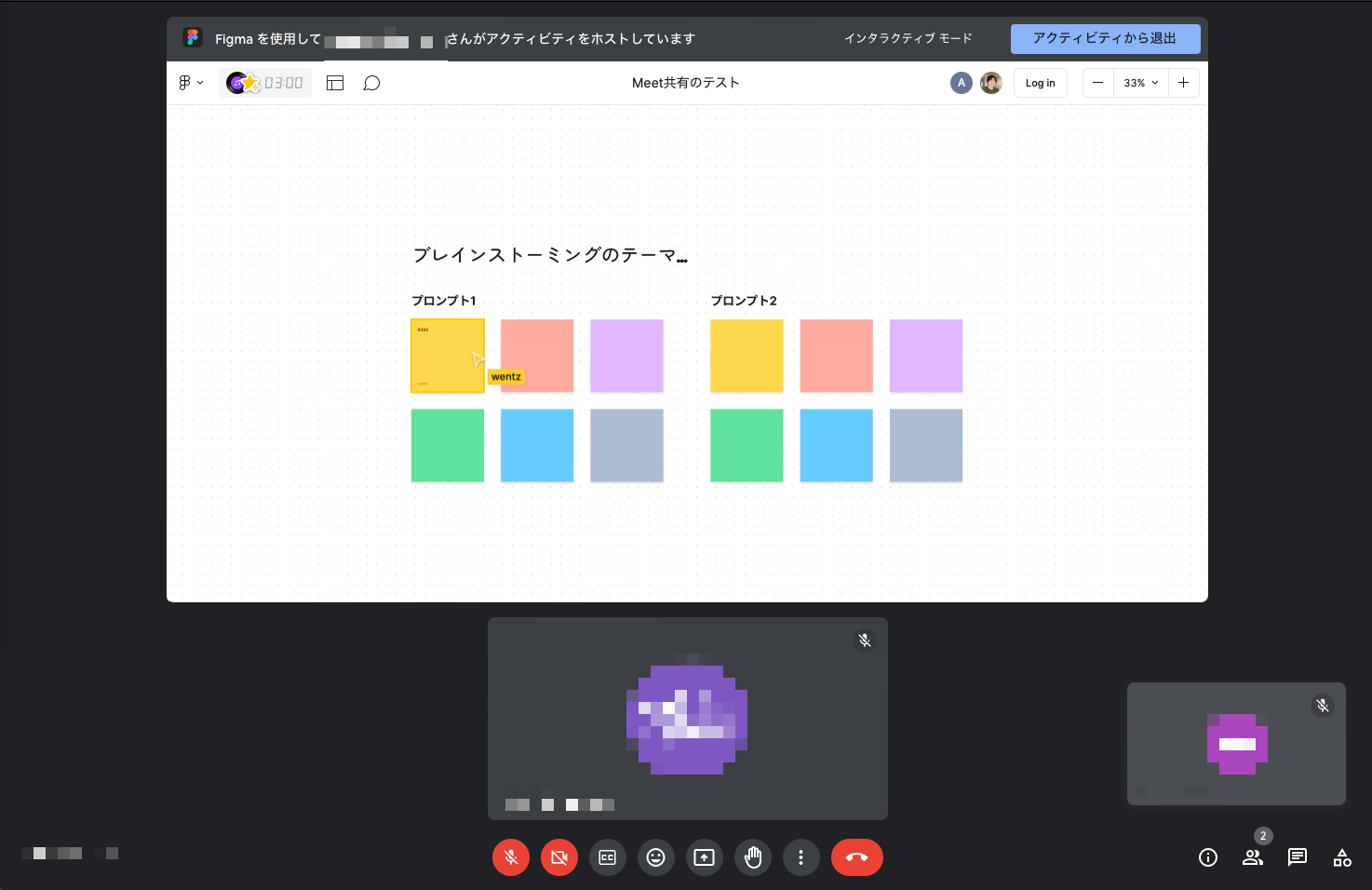Leave via アクティビティから退出 button
The image size is (1372, 890).
click(x=1106, y=38)
